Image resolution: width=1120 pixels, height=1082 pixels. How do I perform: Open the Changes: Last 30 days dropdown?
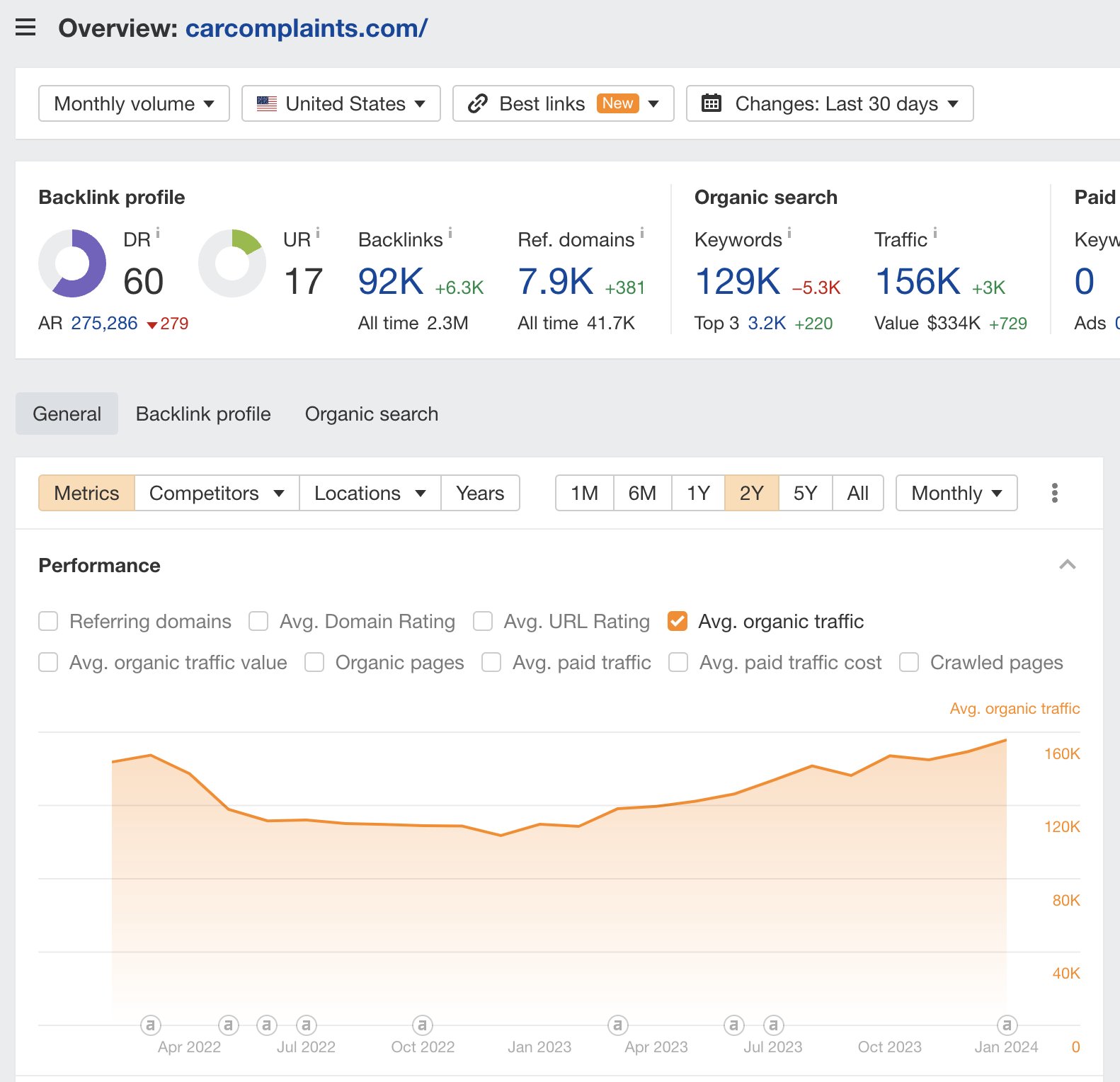830,103
